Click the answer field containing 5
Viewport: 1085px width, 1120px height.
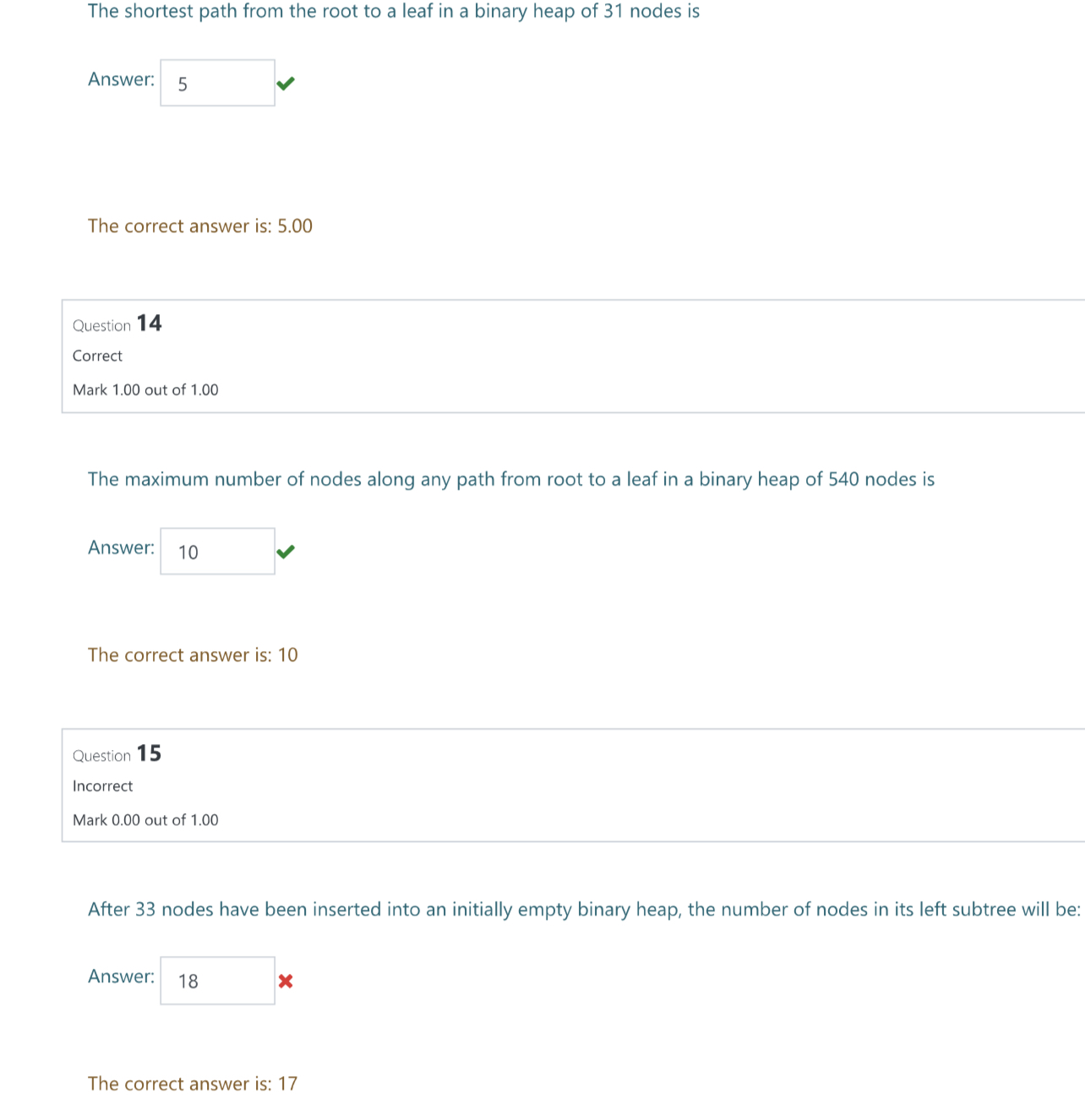pos(217,83)
